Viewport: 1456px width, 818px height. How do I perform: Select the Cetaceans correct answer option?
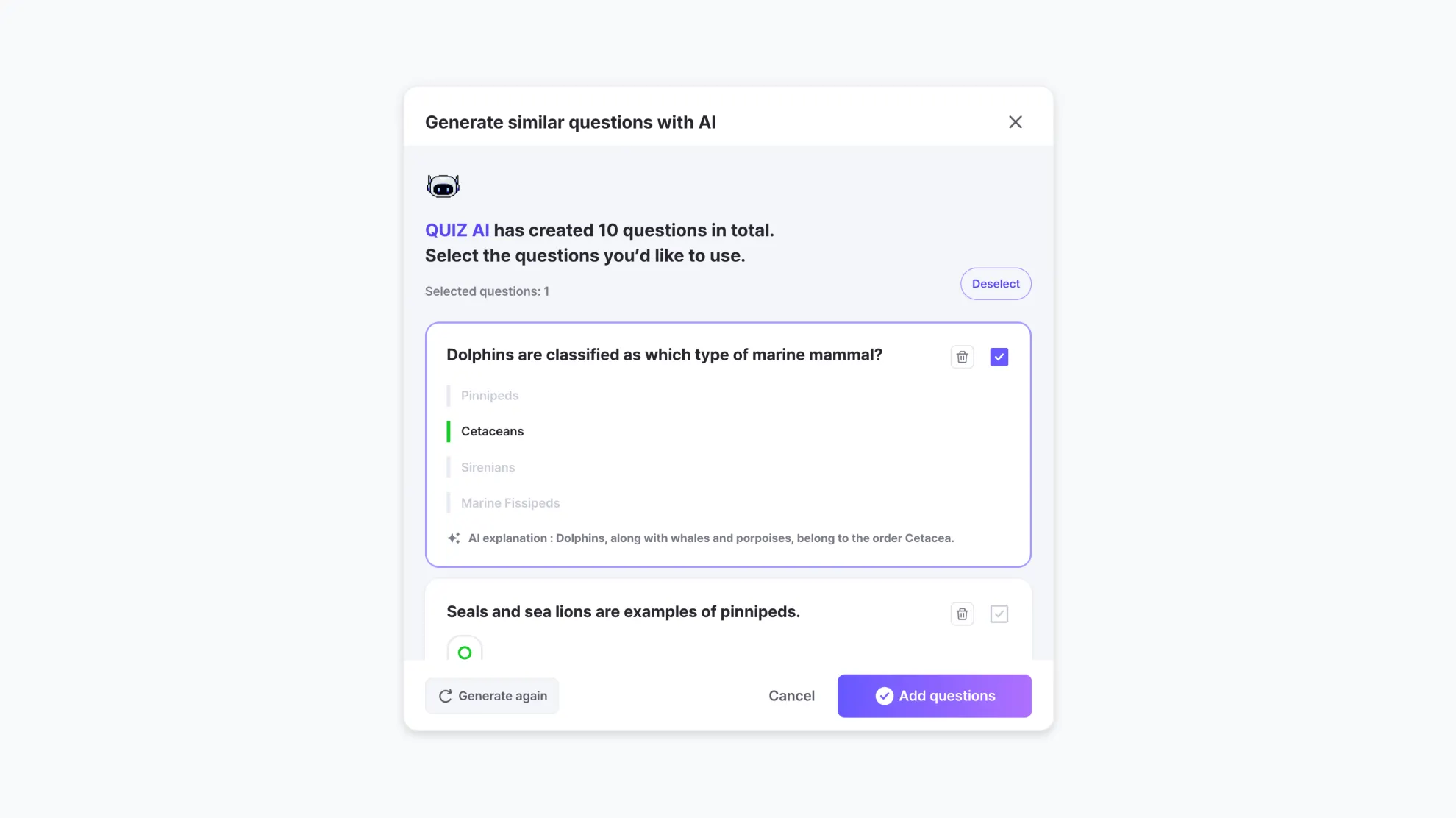point(492,432)
